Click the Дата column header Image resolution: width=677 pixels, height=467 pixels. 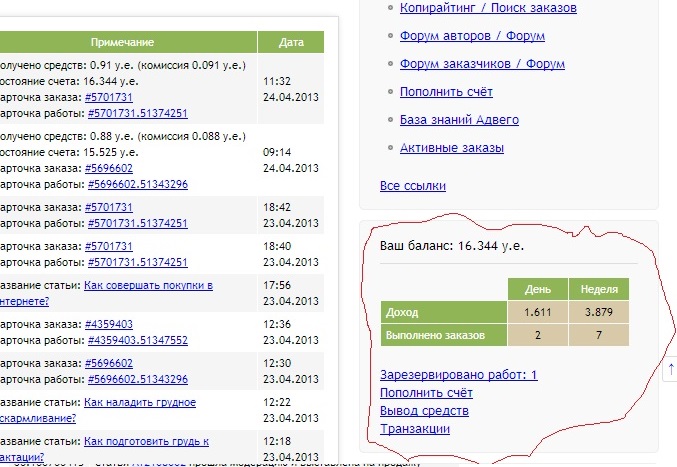291,43
